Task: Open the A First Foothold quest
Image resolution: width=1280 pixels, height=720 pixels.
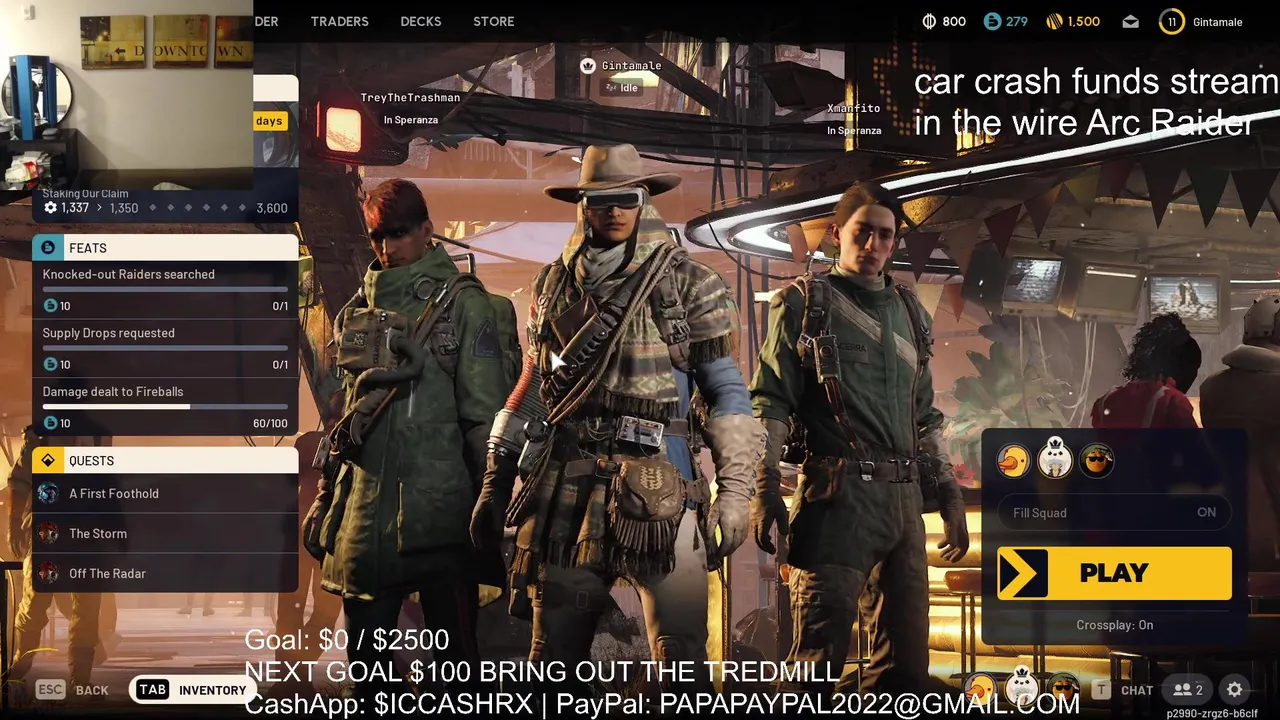Action: (165, 493)
